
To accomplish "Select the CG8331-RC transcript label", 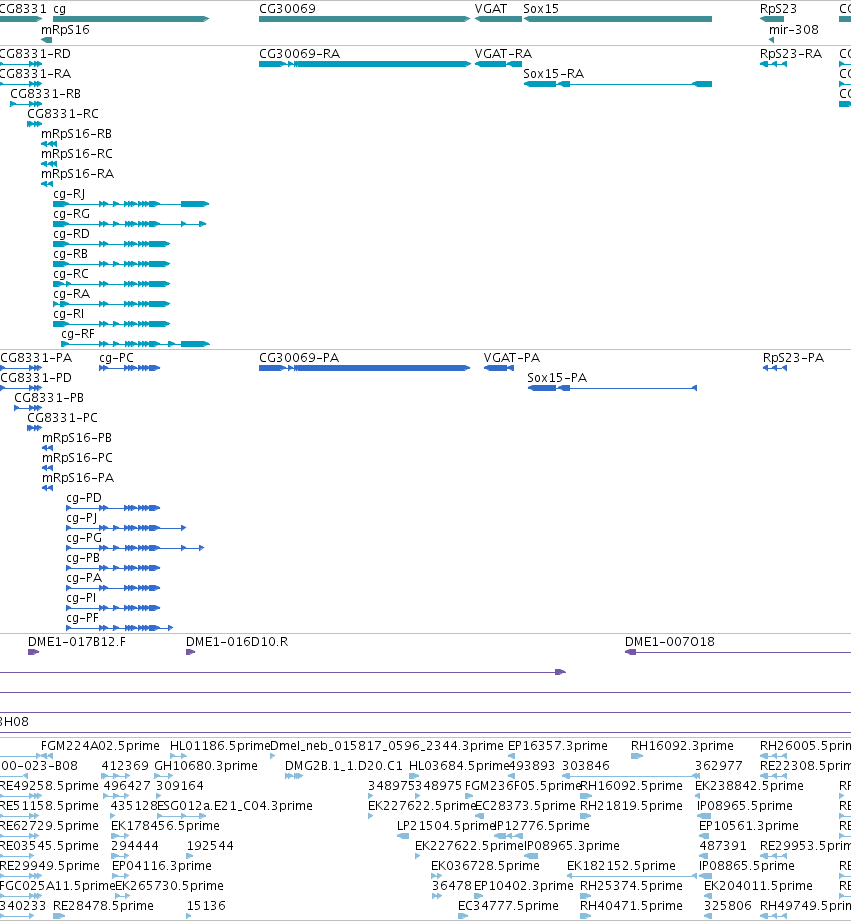I will [x=63, y=113].
